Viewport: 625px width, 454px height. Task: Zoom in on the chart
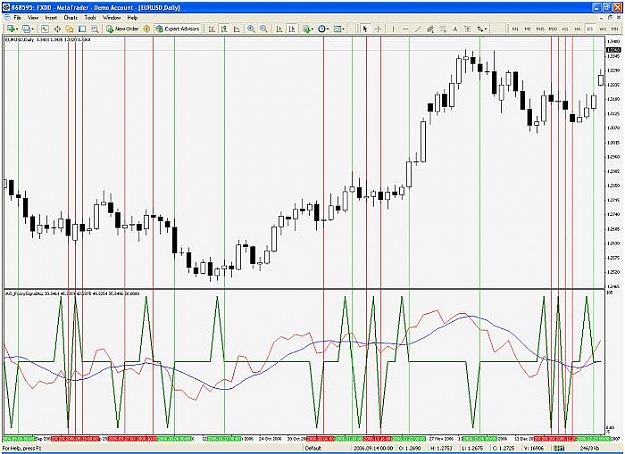click(251, 29)
